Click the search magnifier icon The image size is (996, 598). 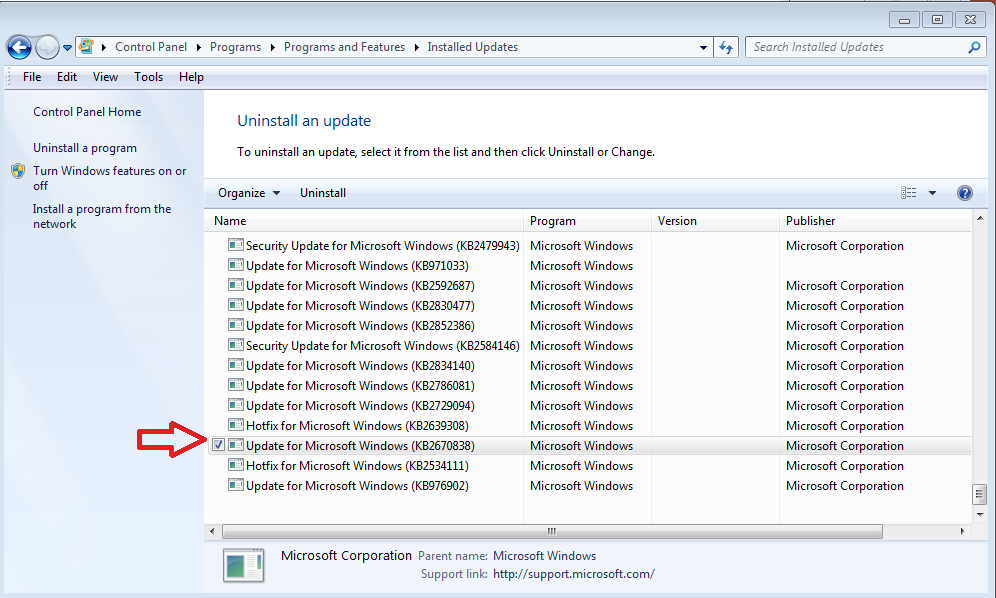(975, 47)
